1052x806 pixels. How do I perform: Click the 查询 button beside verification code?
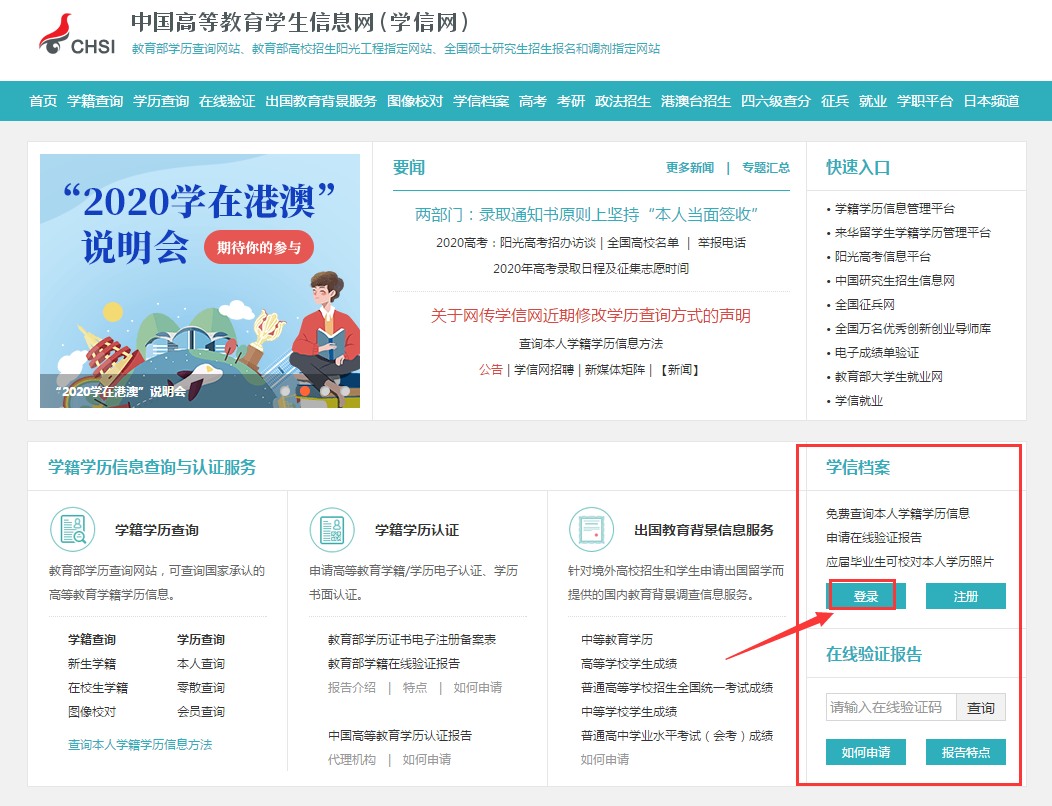click(x=981, y=708)
